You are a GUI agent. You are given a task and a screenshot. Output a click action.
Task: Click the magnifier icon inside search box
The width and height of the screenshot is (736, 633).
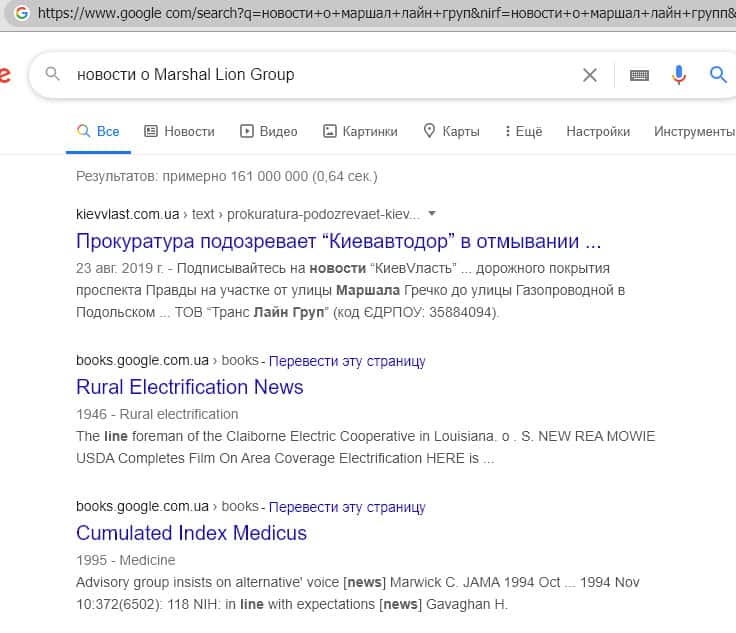(54, 75)
